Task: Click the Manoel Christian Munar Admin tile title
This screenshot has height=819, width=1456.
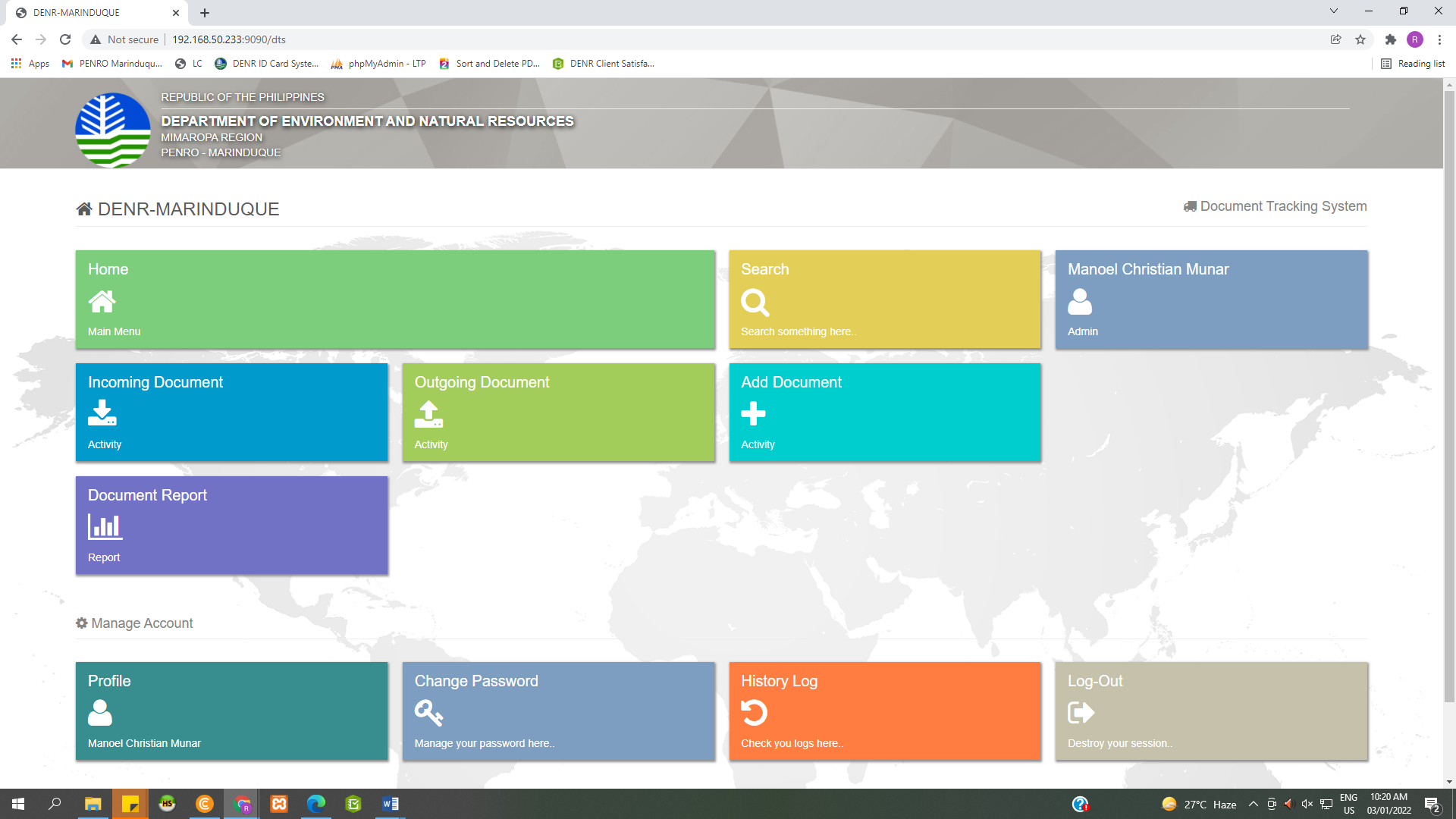Action: click(x=1148, y=269)
